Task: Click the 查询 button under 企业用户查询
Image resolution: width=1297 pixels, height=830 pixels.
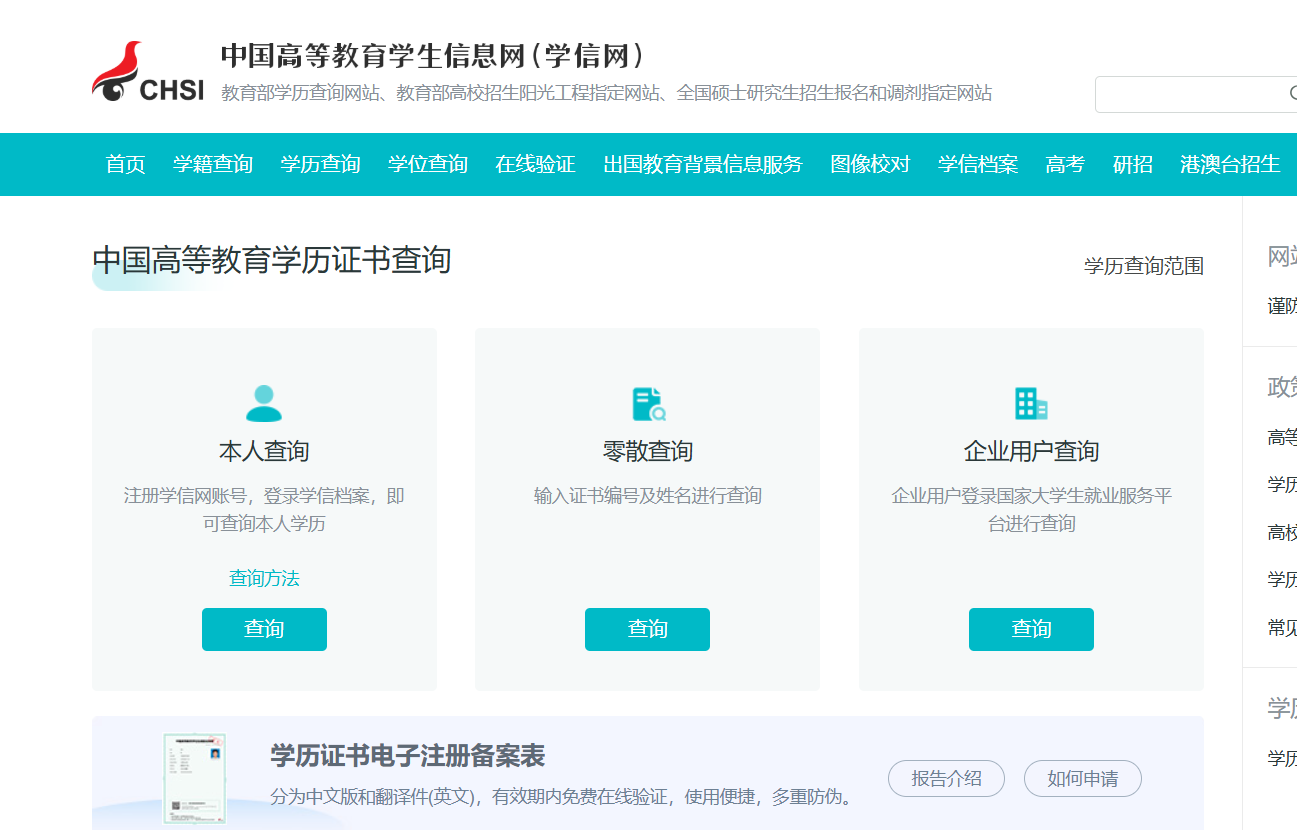Action: tap(1031, 629)
